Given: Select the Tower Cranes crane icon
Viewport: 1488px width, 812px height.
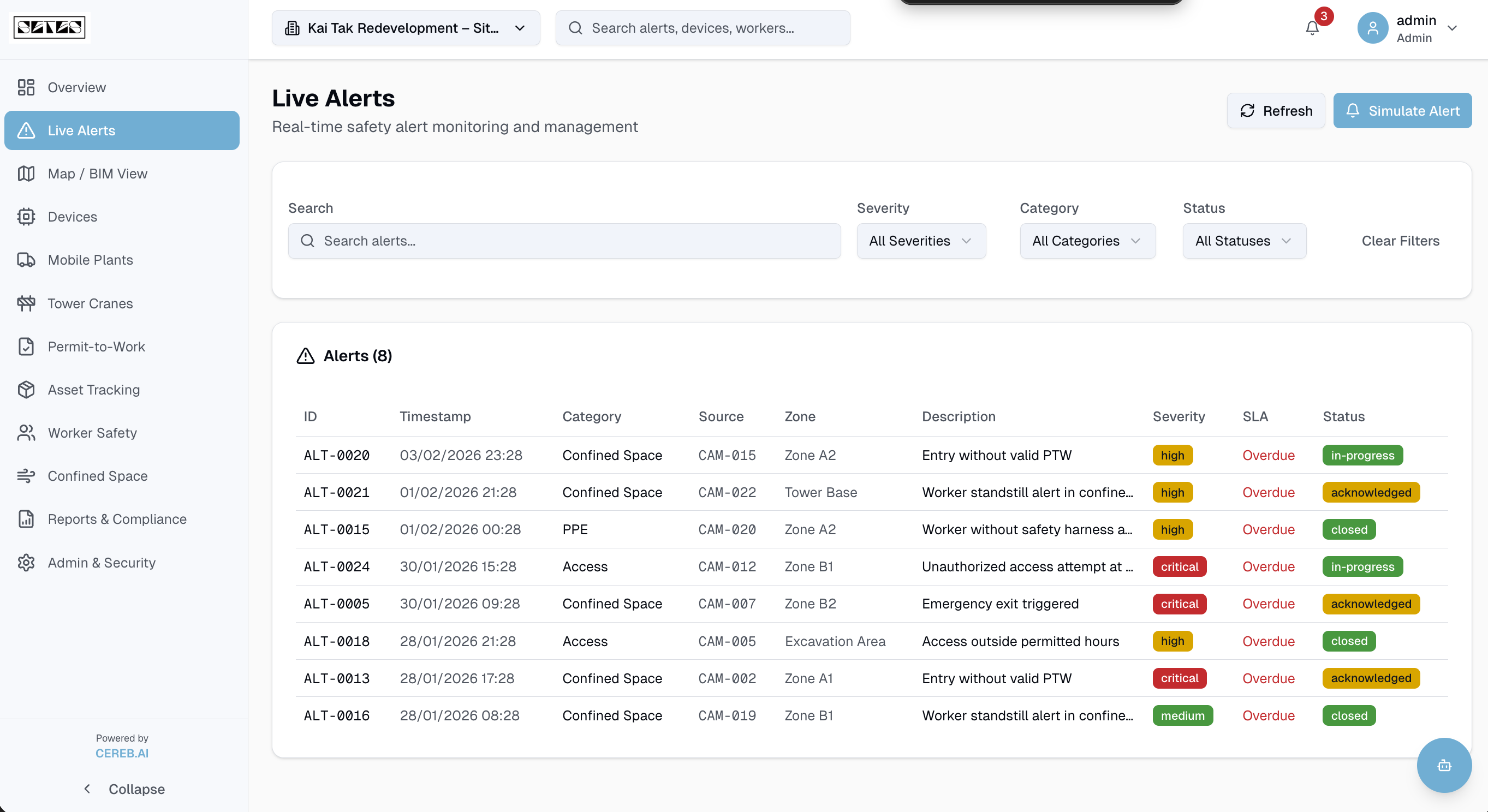Looking at the screenshot, I should coord(26,303).
